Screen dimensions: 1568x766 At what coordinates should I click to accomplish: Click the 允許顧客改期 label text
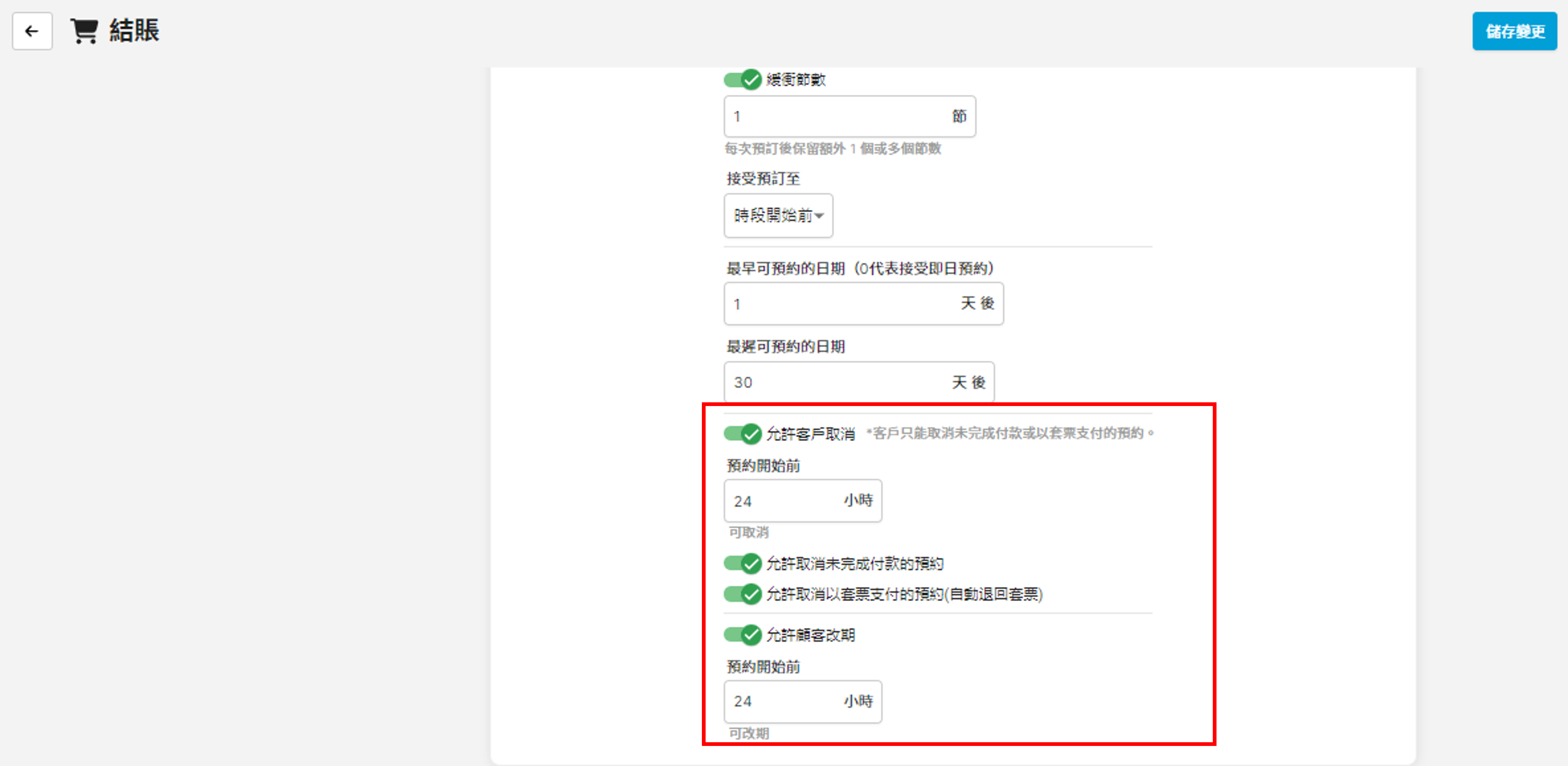click(x=810, y=635)
